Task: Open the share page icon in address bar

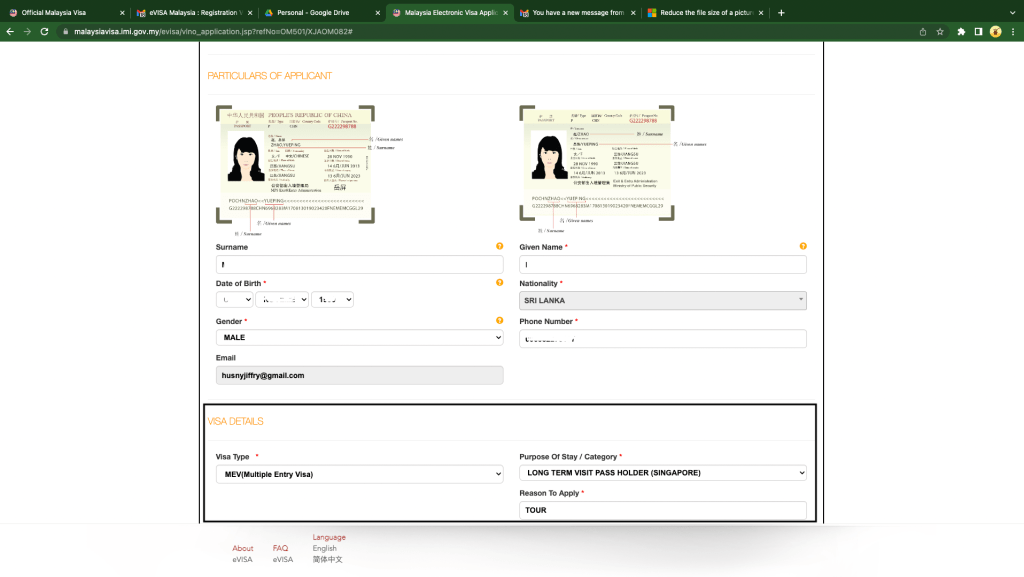Action: pos(923,31)
